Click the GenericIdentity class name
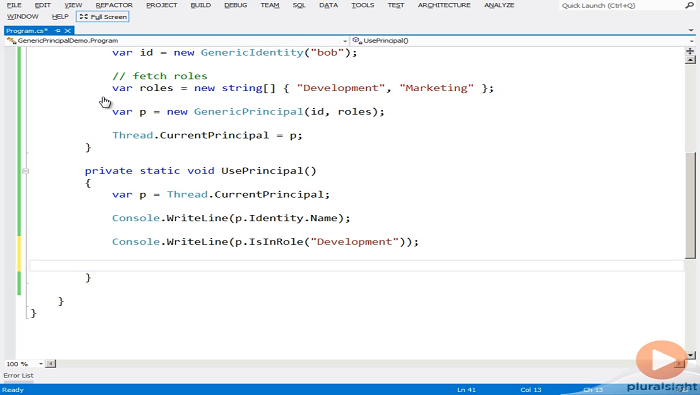 (252, 53)
